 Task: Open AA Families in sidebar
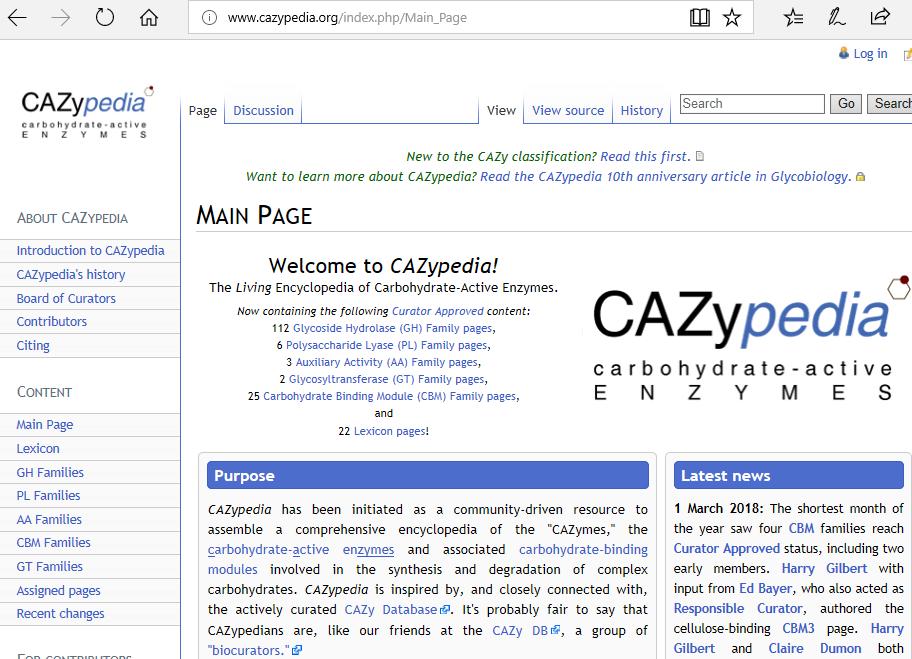point(49,519)
